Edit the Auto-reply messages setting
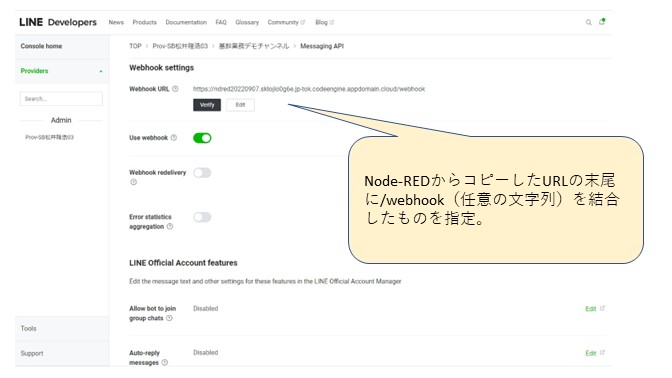Image resolution: width=672 pixels, height=378 pixels. click(595, 353)
